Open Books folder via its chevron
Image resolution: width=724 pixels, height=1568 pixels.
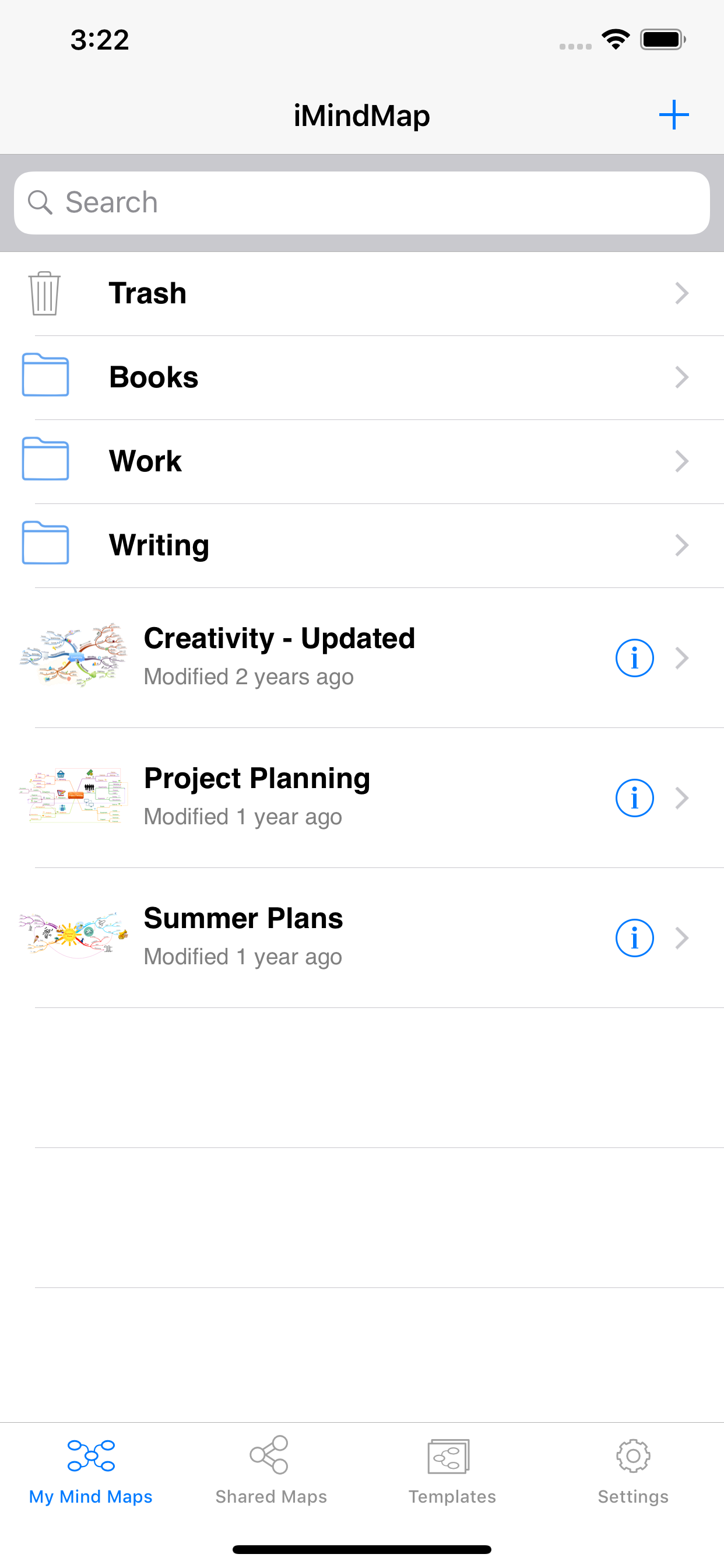pos(681,377)
